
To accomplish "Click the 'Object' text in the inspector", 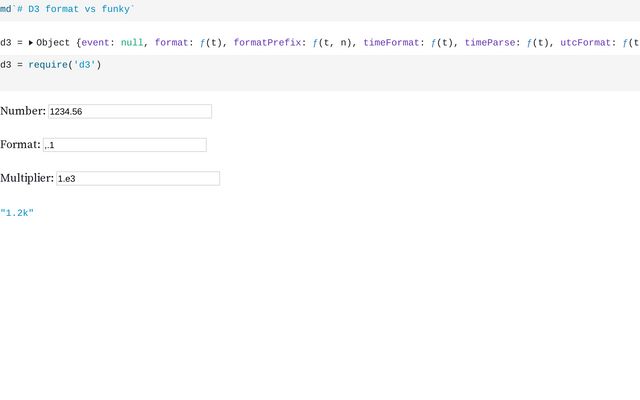I will [53, 43].
